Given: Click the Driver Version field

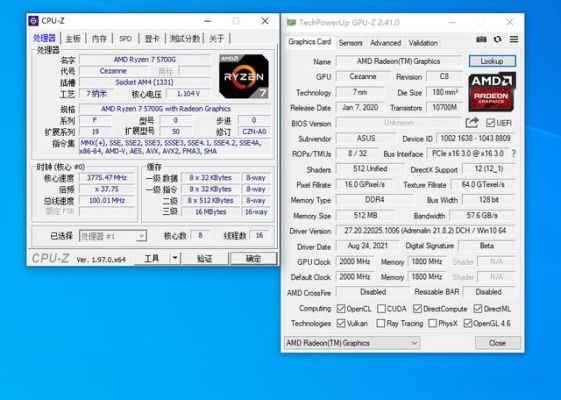Looking at the screenshot, I should pyautogui.click(x=425, y=231).
